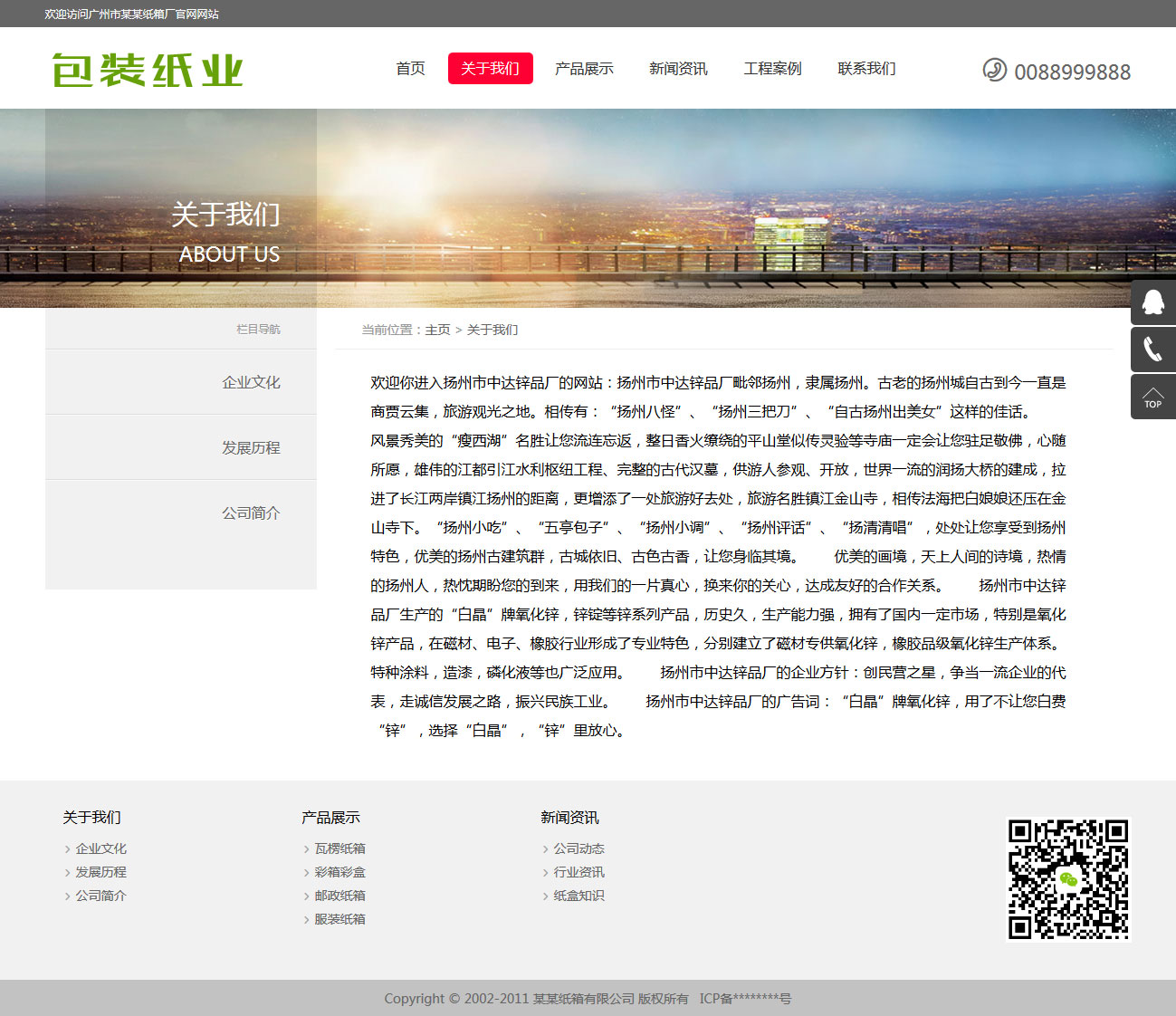Open 联系我们 in the navigation bar
The height and width of the screenshot is (1016, 1176).
coord(866,69)
